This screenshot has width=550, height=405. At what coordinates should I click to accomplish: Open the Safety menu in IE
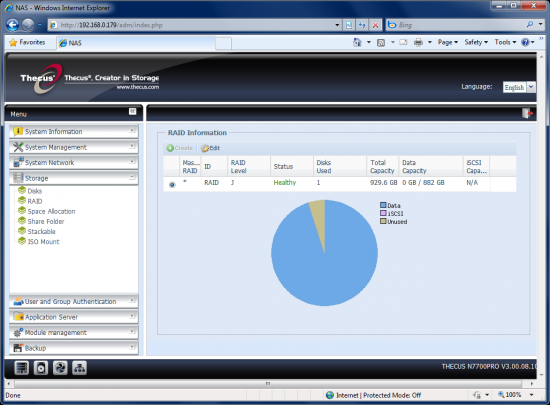coord(476,42)
